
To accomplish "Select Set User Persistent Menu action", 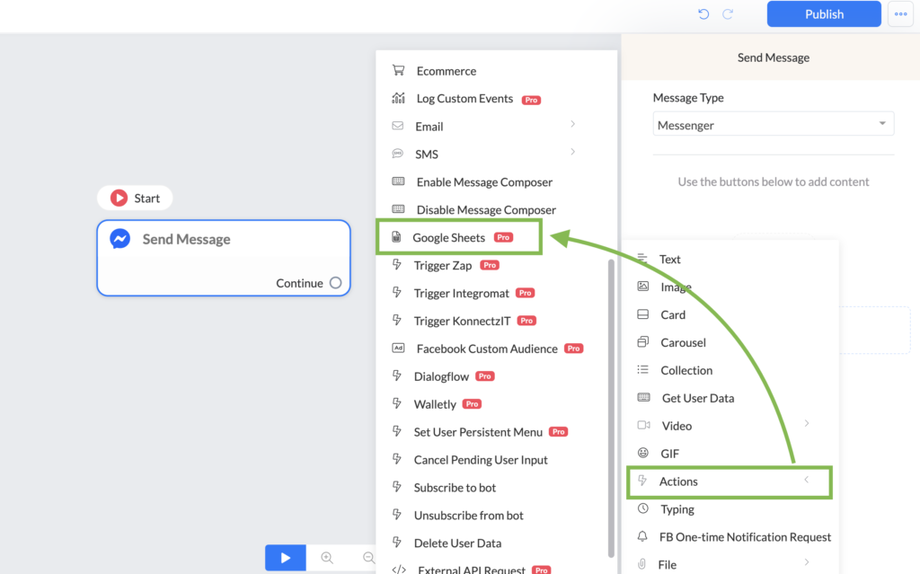I will coord(479,432).
